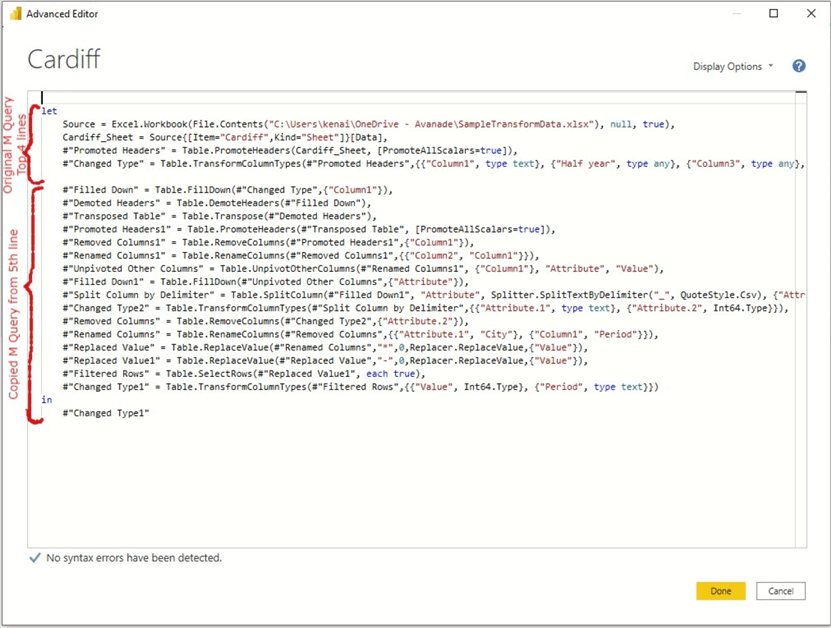Click the 'in' keyword line

pyautogui.click(x=46, y=399)
